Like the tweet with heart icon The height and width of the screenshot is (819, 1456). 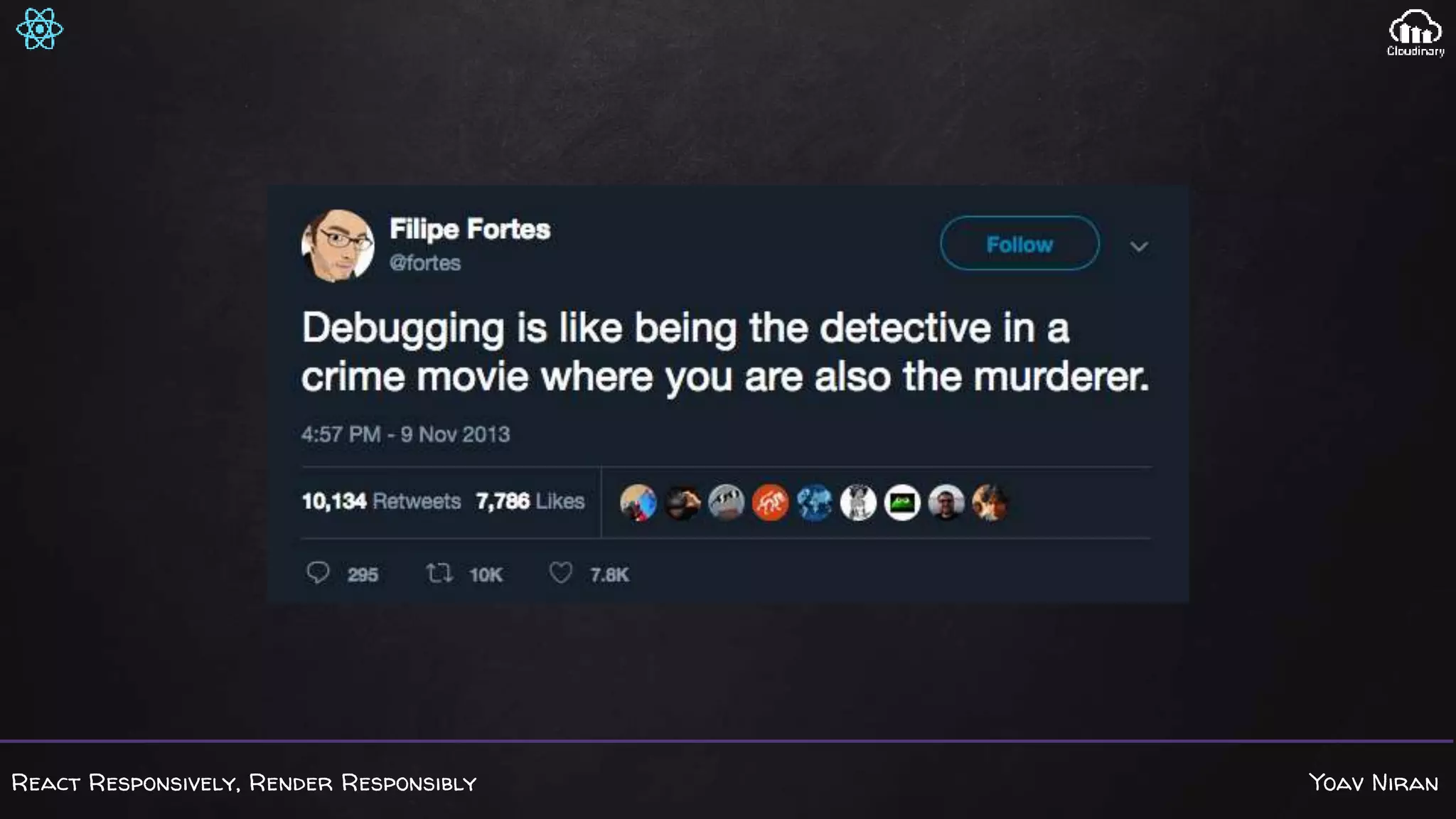click(560, 572)
